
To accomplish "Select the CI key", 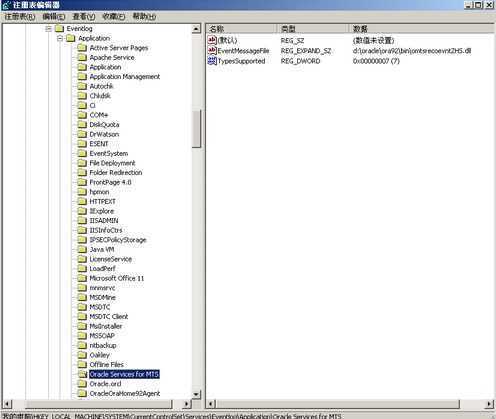I will (92, 106).
